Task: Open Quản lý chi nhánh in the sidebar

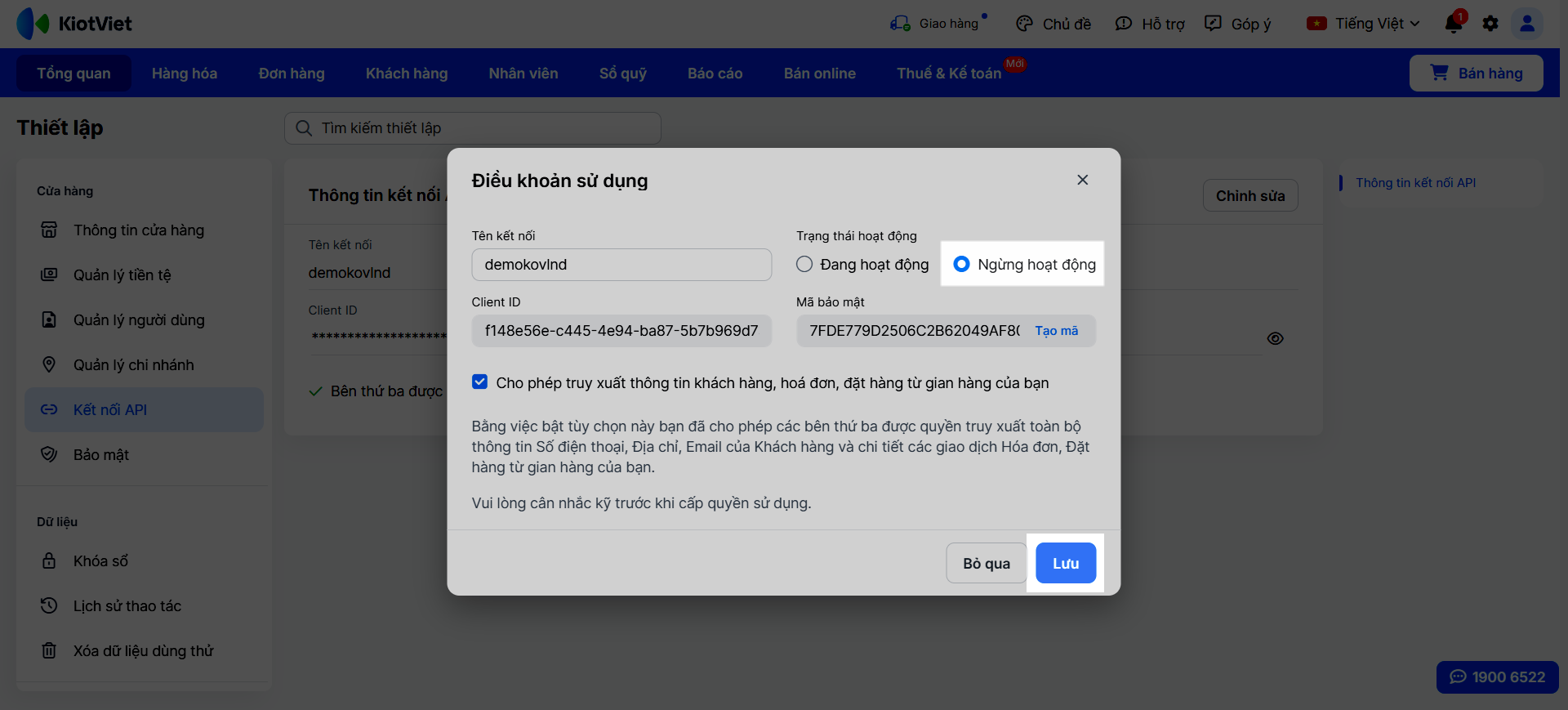Action: click(134, 365)
